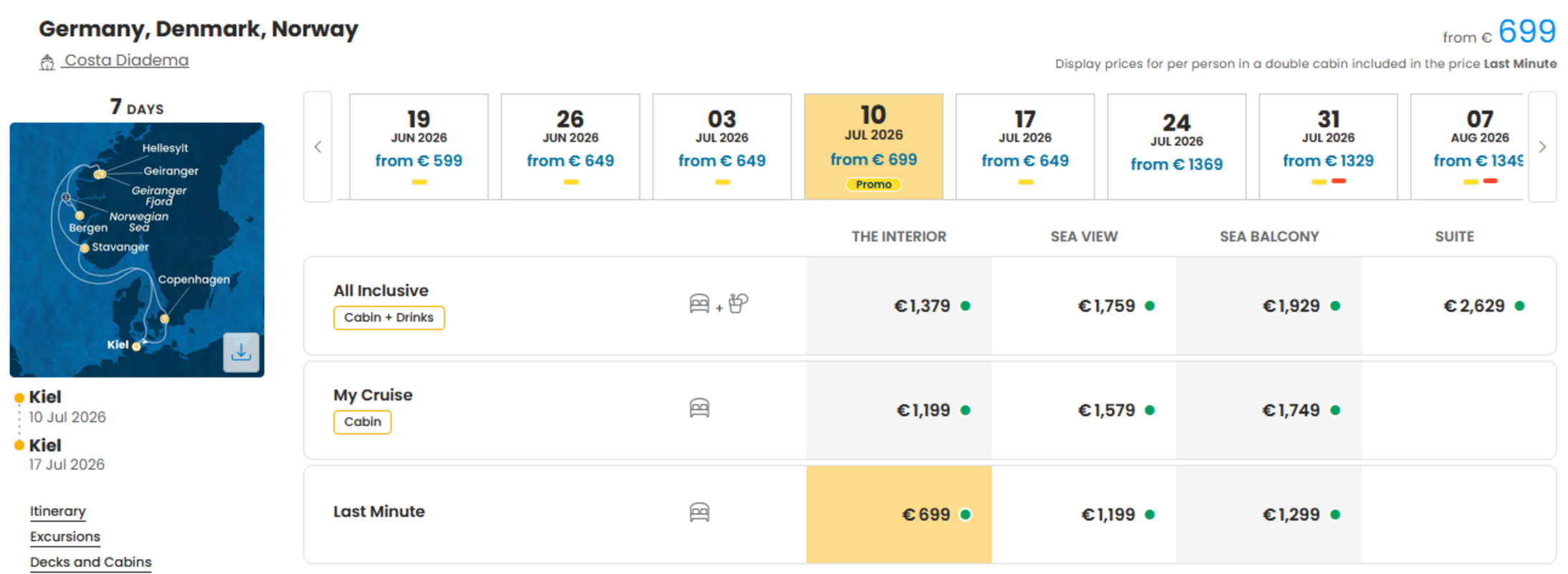Show later departure dates with right arrow

[x=1542, y=146]
